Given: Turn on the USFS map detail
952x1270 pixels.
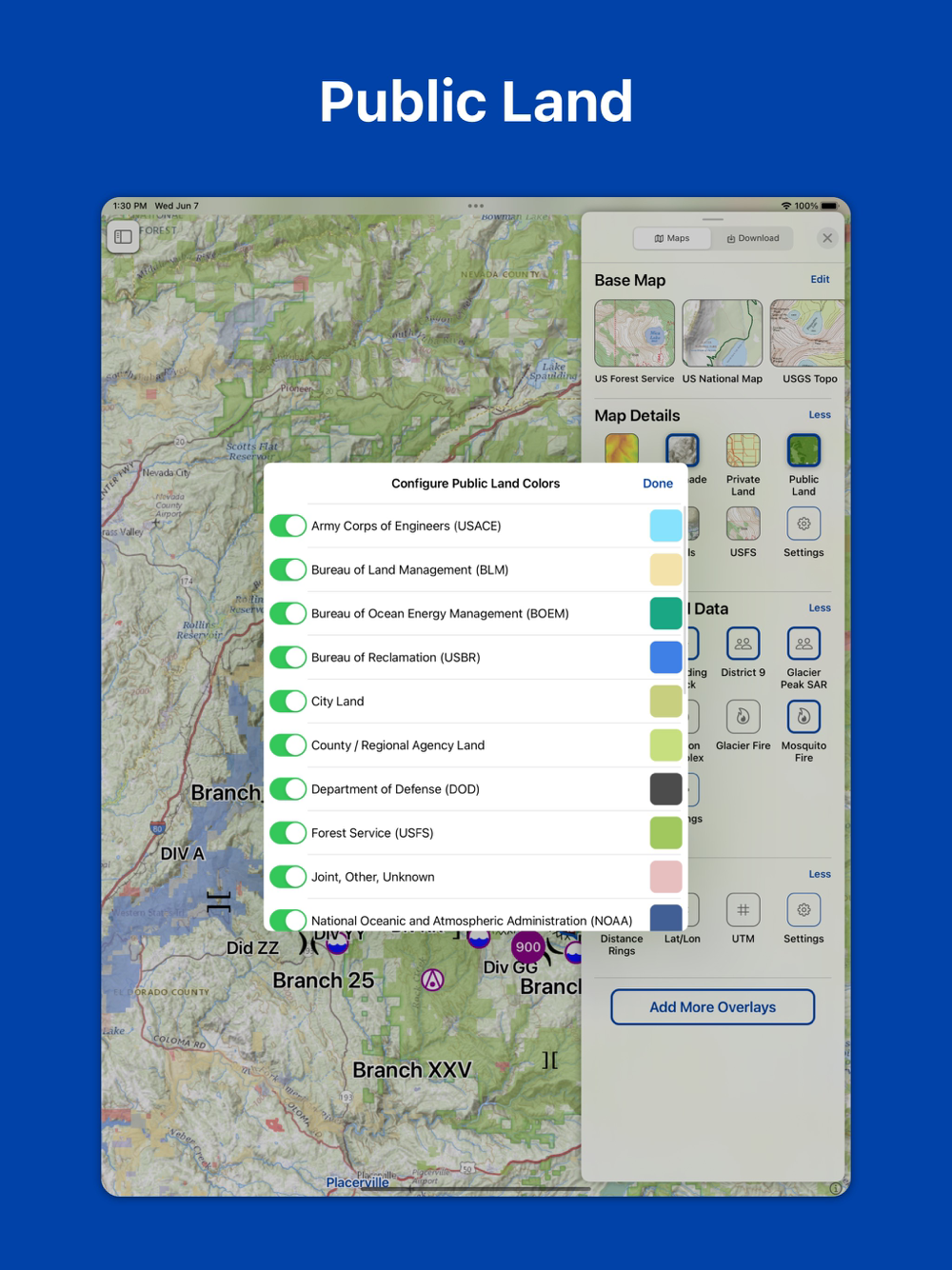Looking at the screenshot, I should click(743, 524).
